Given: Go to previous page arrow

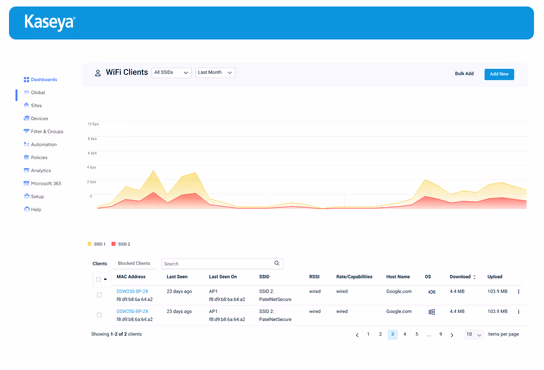Looking at the screenshot, I should (357, 335).
